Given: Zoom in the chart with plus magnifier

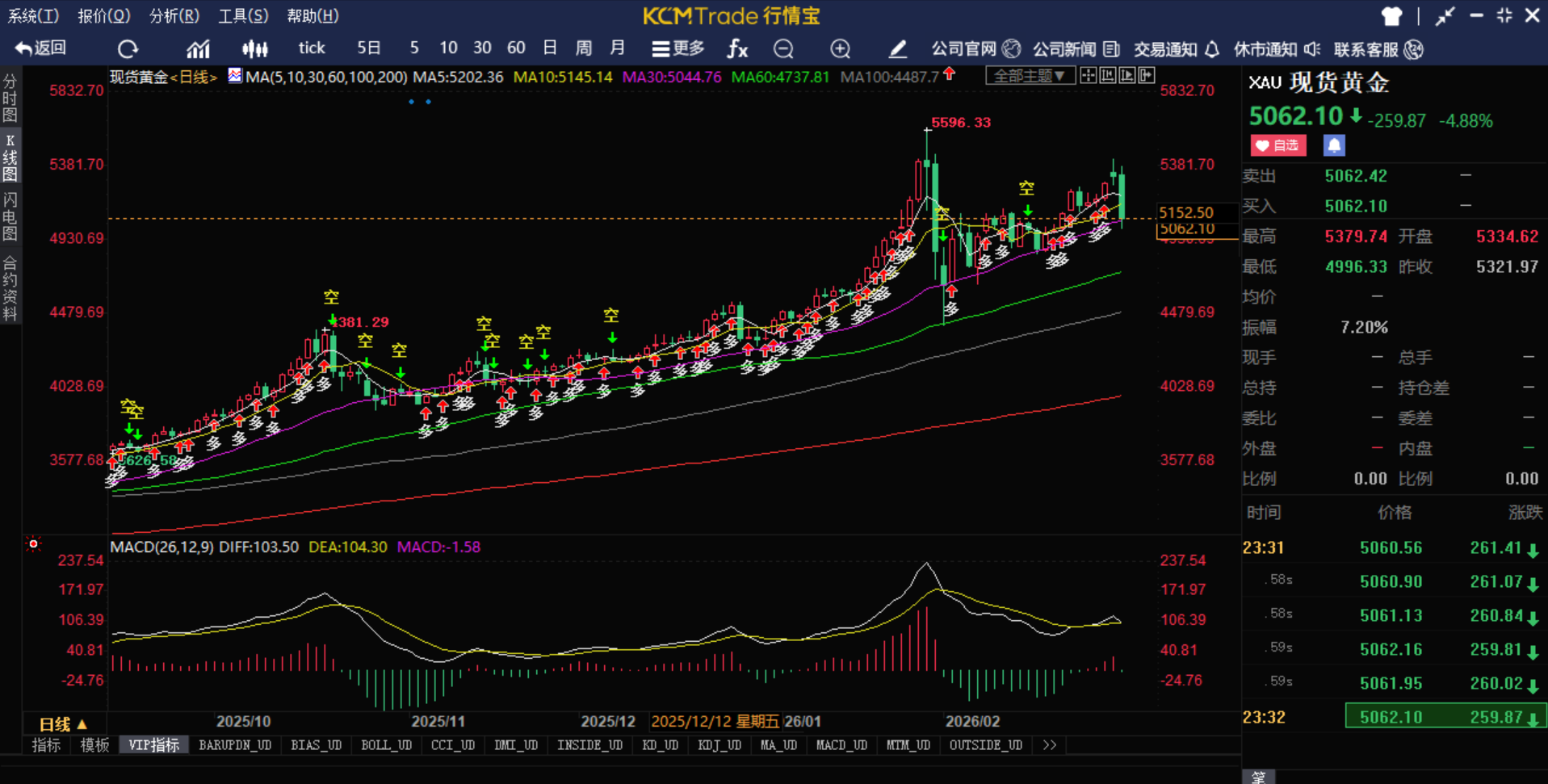Looking at the screenshot, I should [x=840, y=49].
